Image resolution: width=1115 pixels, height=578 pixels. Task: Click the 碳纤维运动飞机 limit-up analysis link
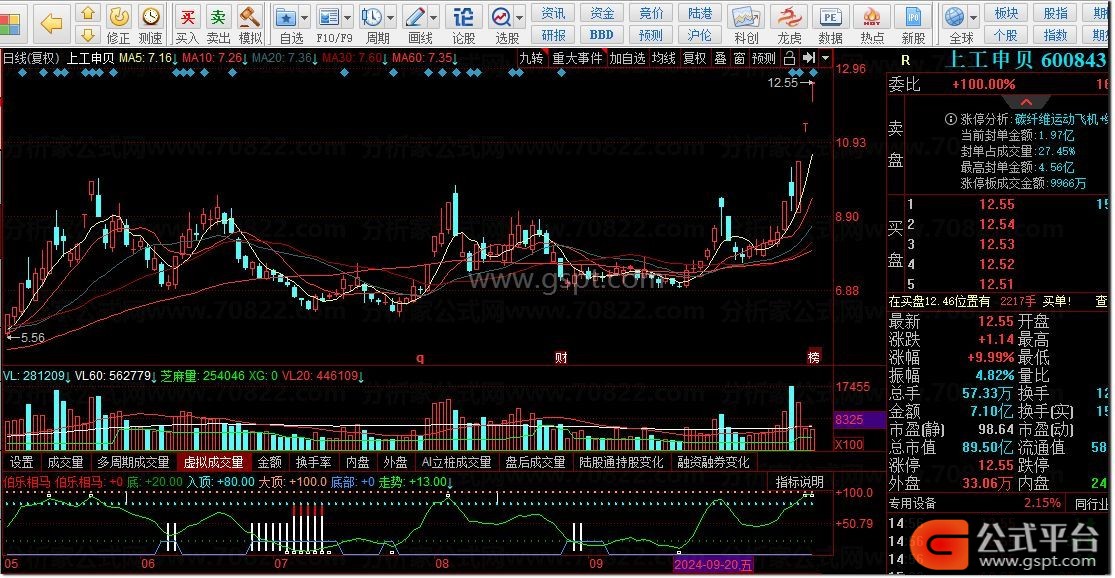[x=1061, y=119]
